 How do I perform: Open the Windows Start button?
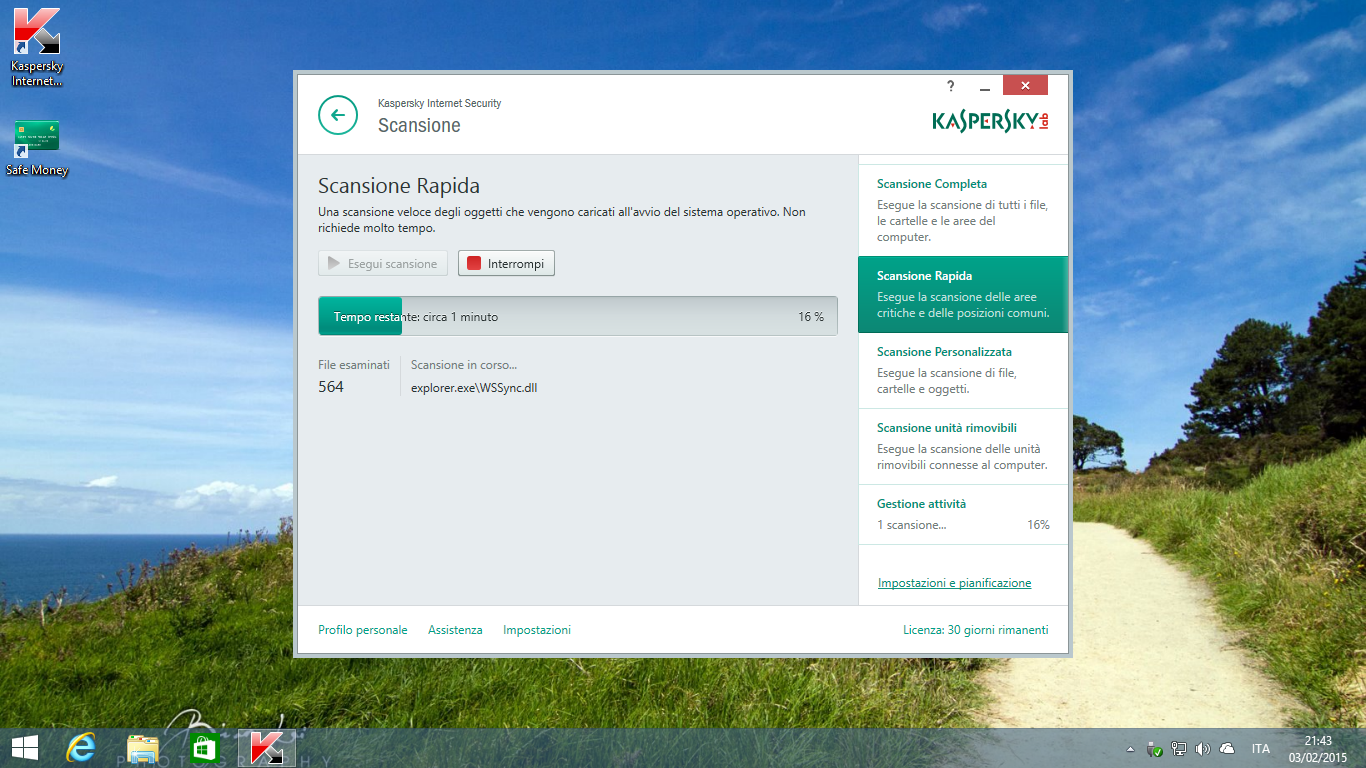25,747
